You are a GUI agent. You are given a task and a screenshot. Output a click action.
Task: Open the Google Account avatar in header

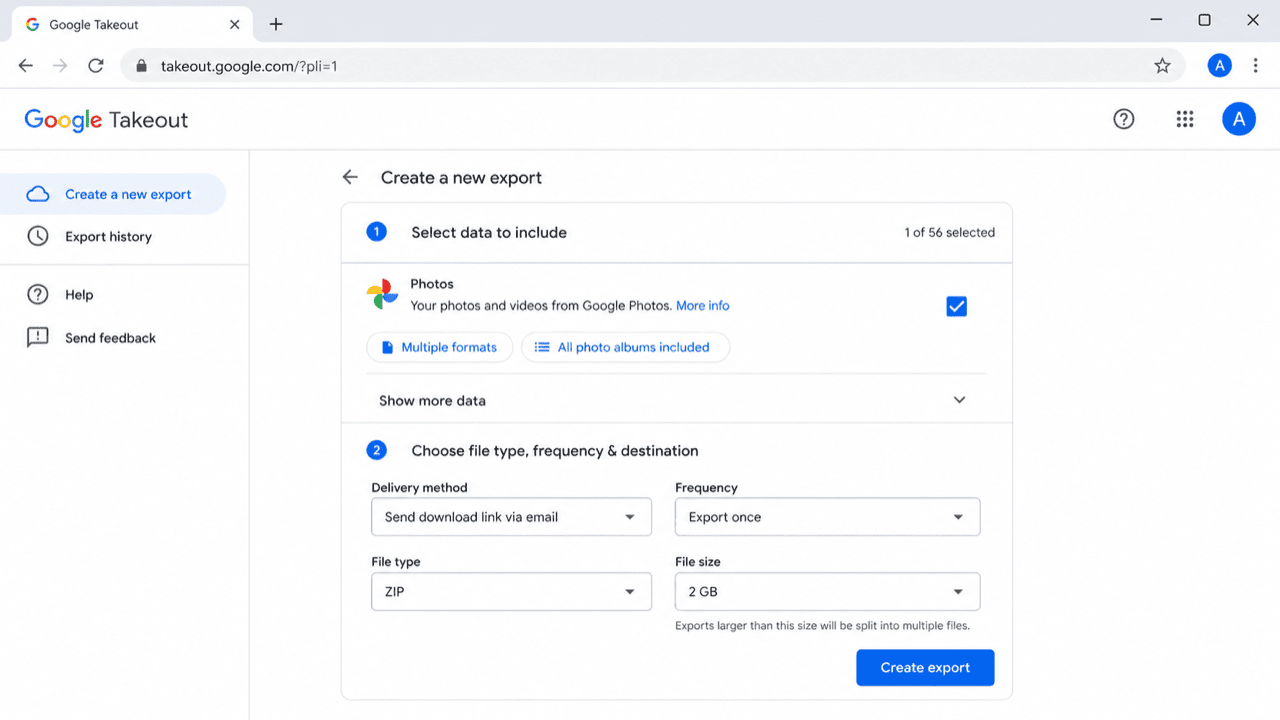[x=1239, y=120]
